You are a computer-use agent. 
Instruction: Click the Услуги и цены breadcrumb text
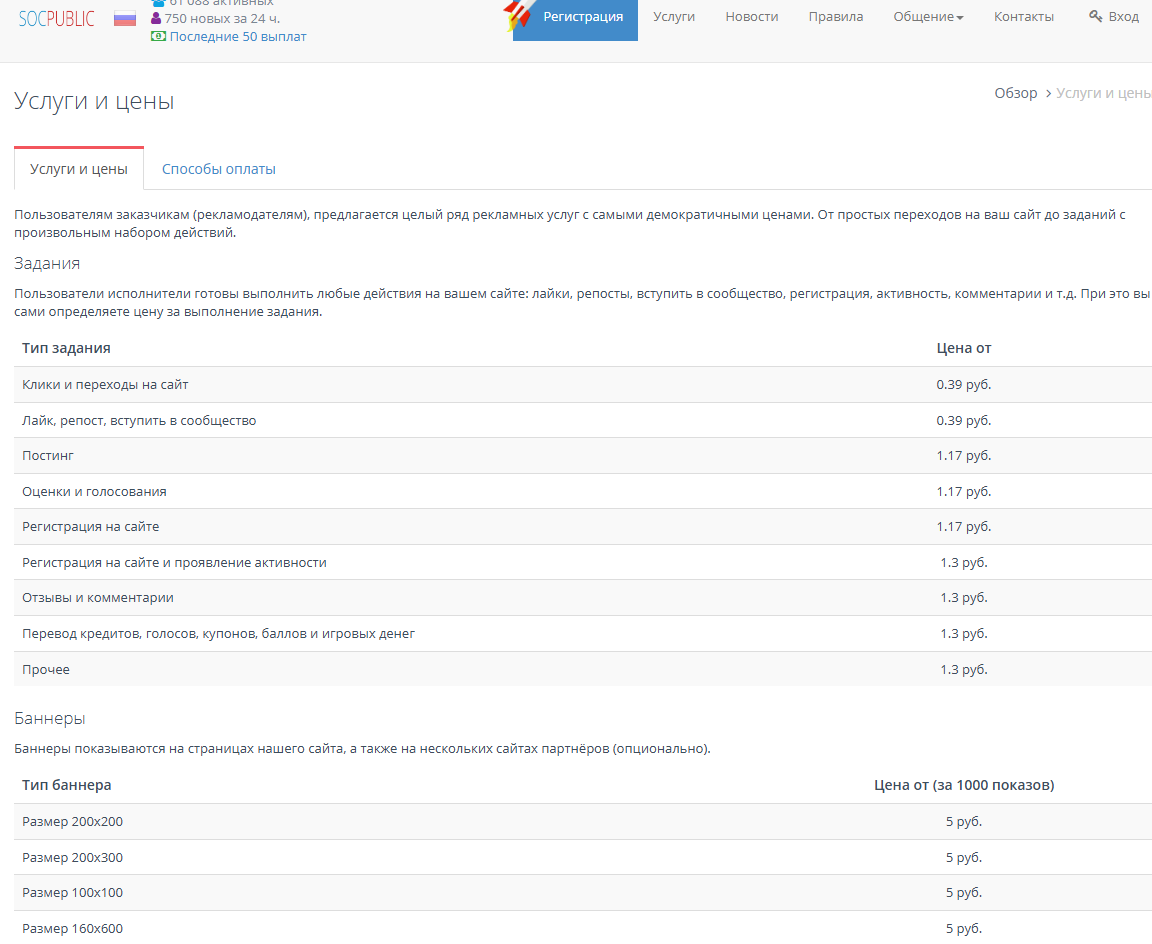pyautogui.click(x=1104, y=93)
